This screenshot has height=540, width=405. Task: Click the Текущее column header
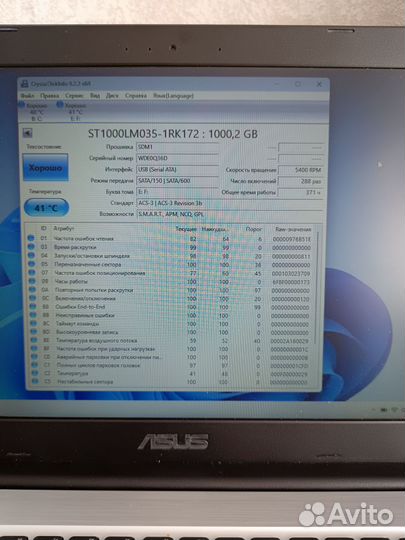tap(186, 229)
